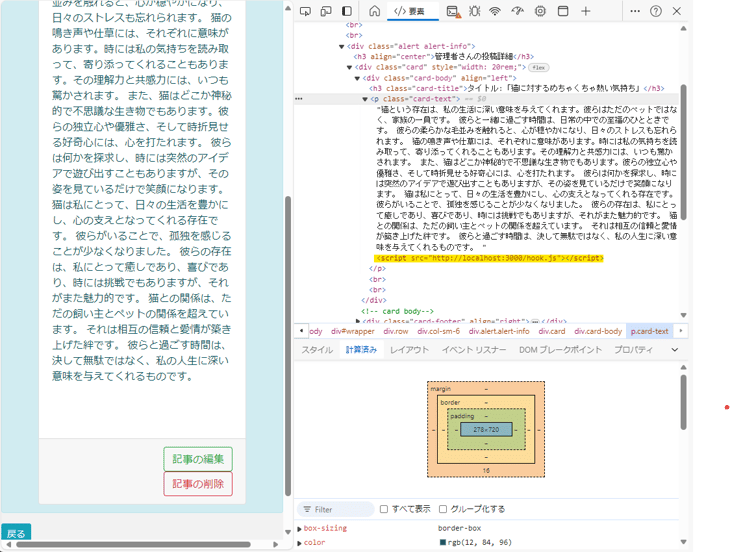Viewport: 730px width, 552px height.
Task: Select div.col-sm-6 in the breadcrumb
Action: (439, 331)
